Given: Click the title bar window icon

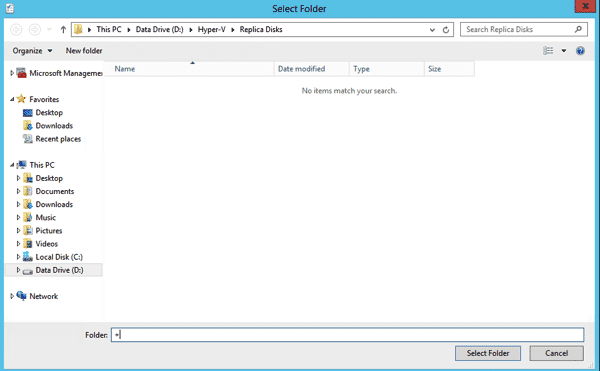Looking at the screenshot, I should click(10, 8).
